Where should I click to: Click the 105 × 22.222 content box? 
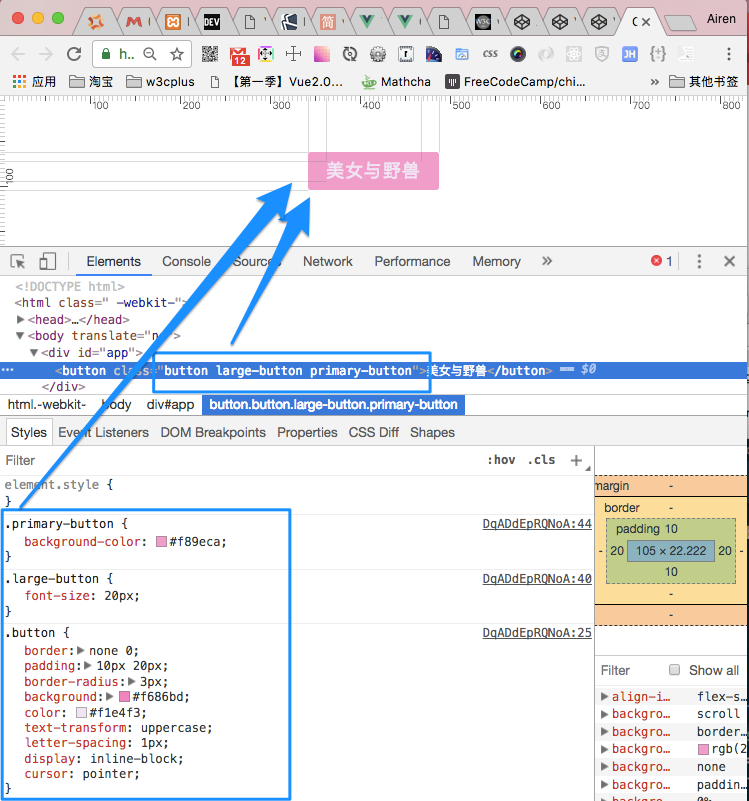pos(671,551)
